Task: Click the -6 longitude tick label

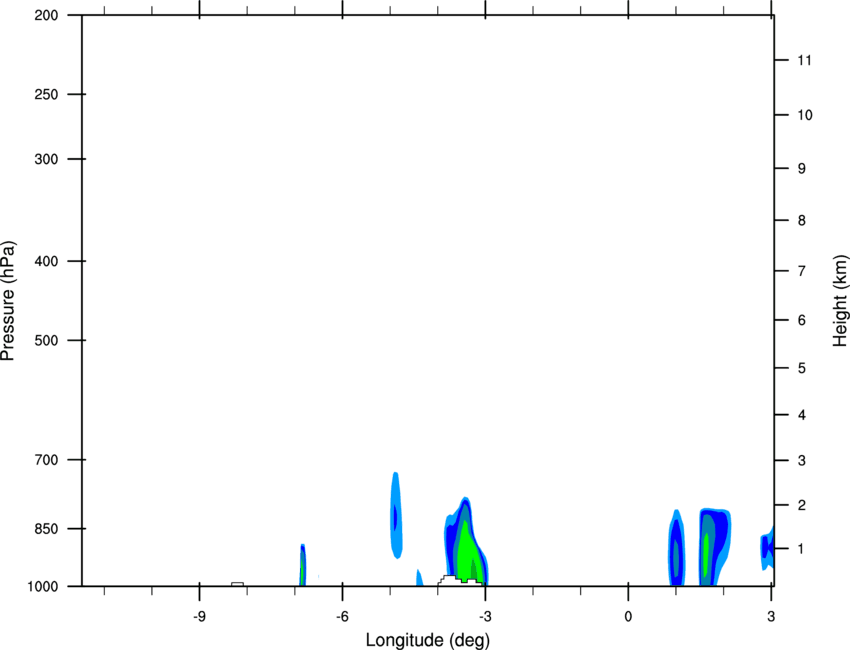Action: click(x=342, y=614)
